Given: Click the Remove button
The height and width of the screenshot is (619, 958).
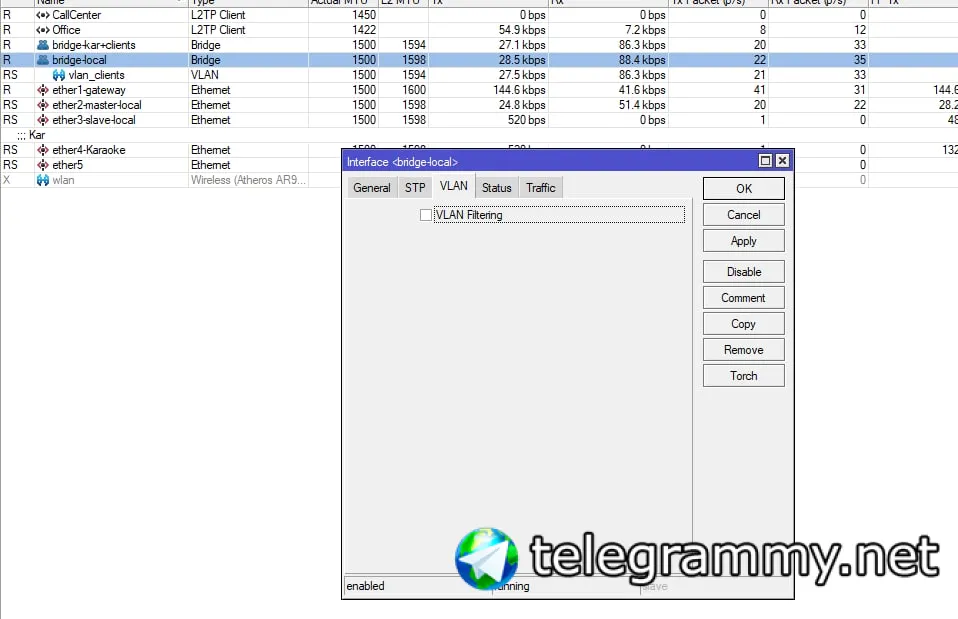Looking at the screenshot, I should tap(744, 350).
